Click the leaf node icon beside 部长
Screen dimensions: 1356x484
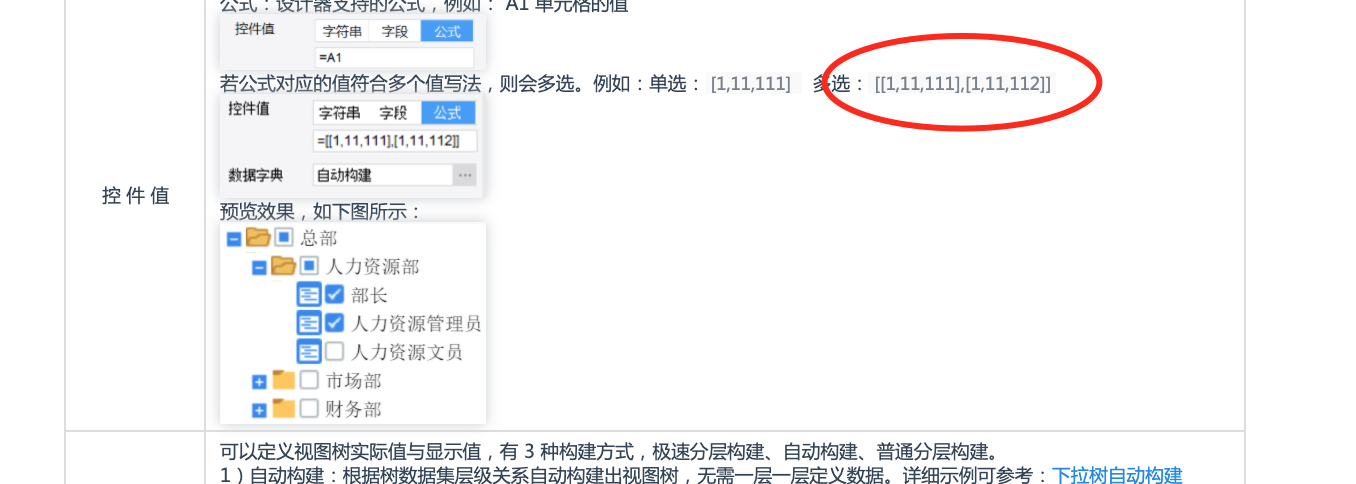(x=309, y=294)
